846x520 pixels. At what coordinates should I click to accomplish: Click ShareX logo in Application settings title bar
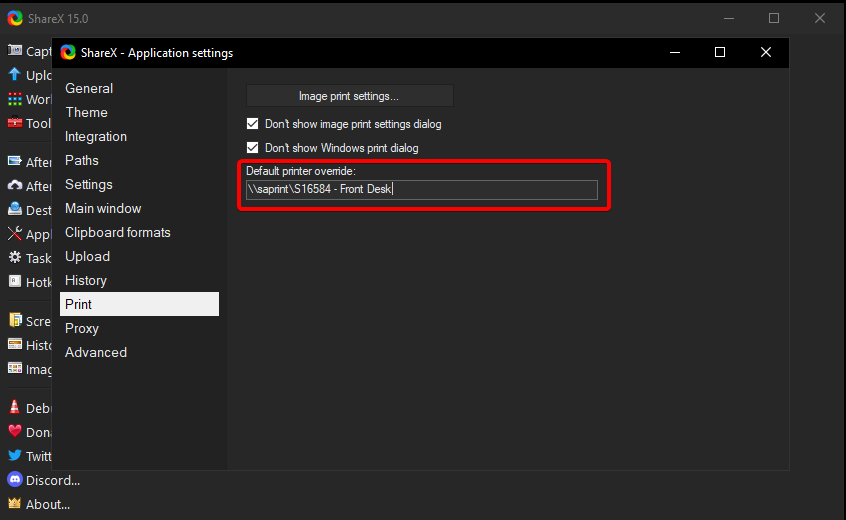[68, 52]
